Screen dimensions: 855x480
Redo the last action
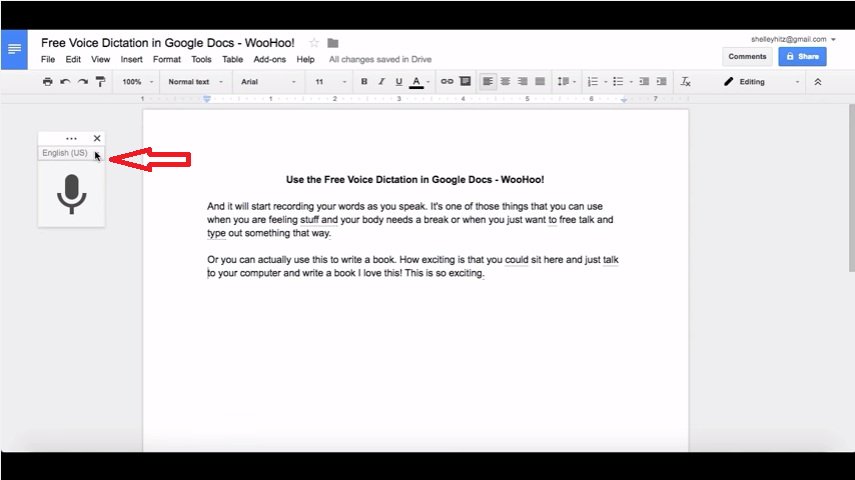(83, 82)
